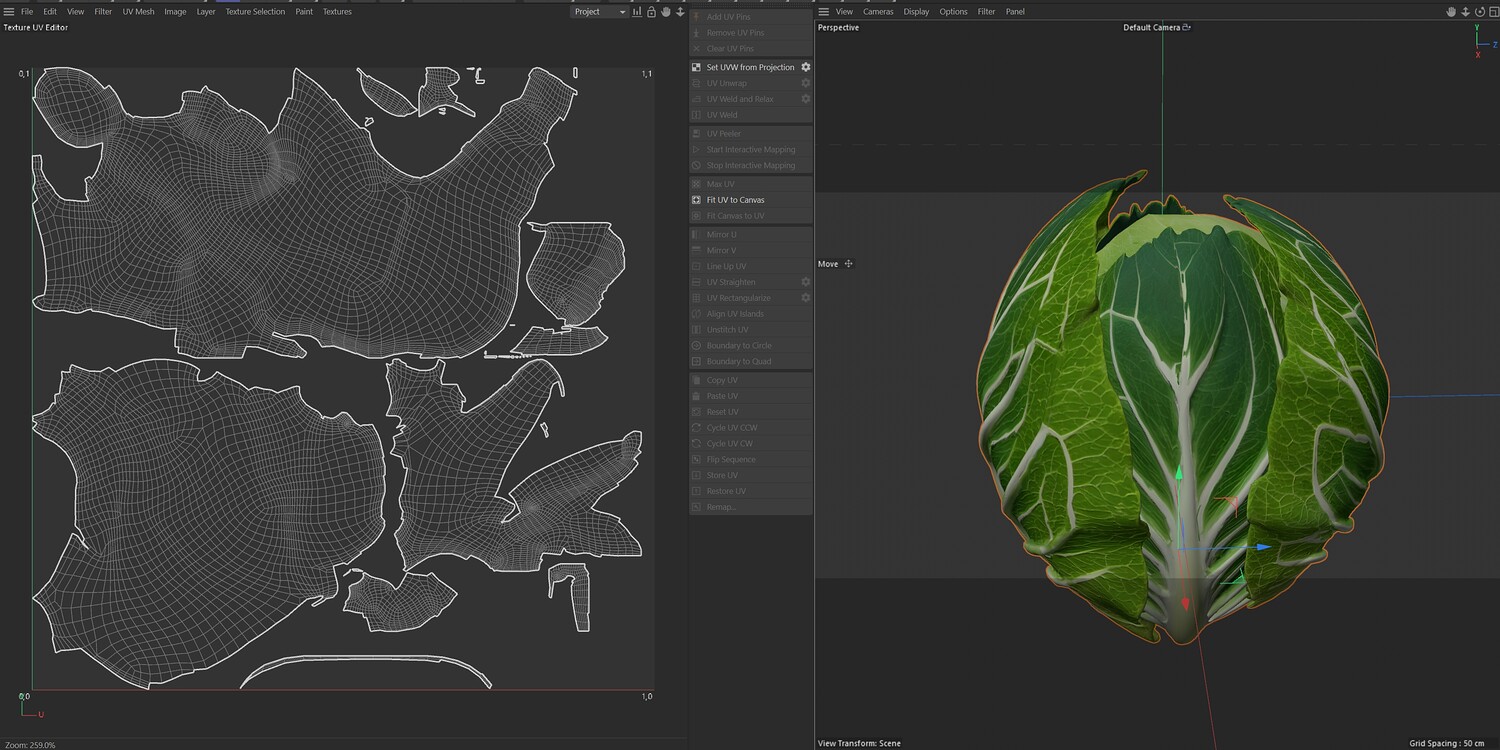Click Remove UV Pins command

[x=750, y=33]
